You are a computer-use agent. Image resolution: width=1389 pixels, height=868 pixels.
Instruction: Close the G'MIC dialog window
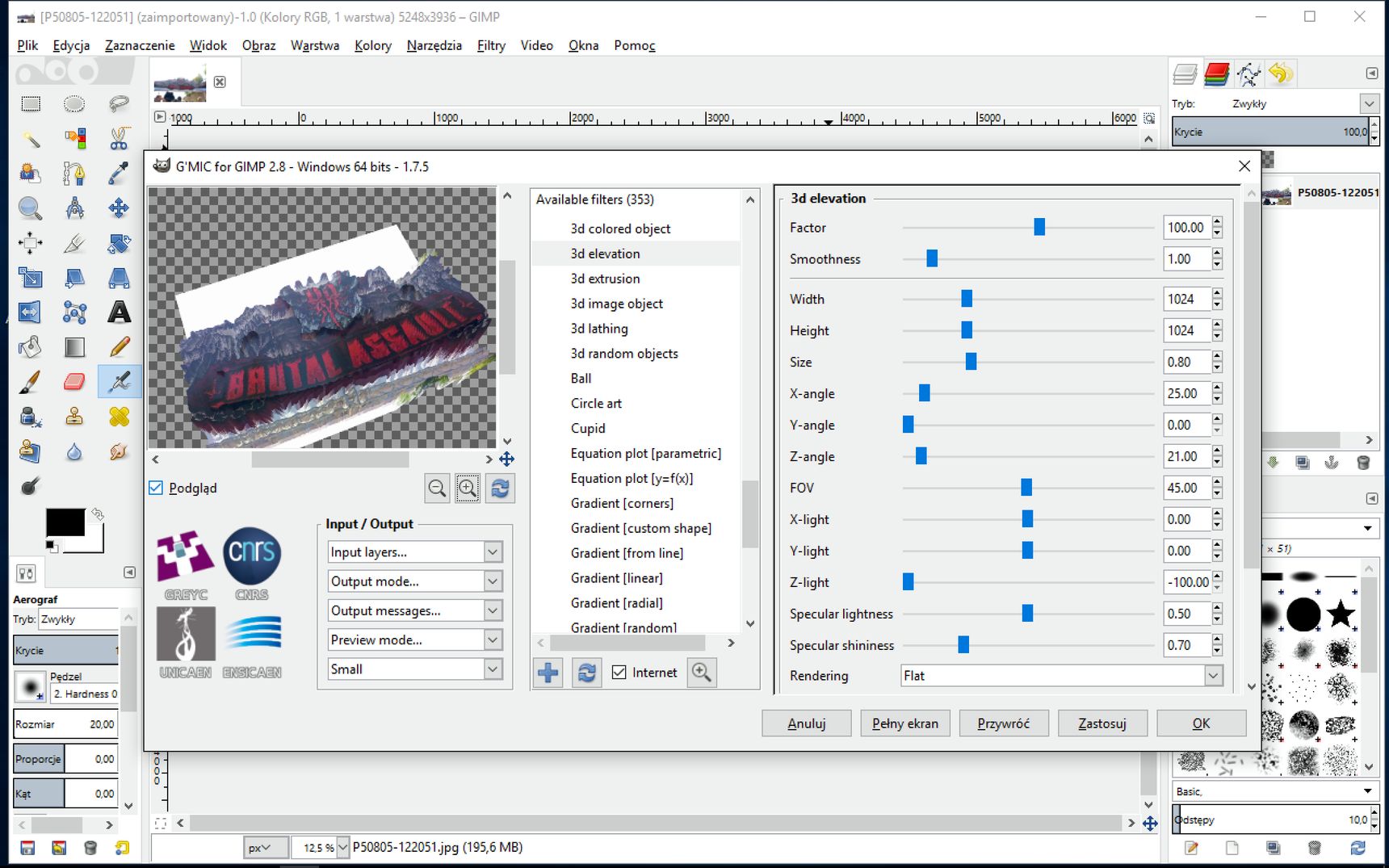[x=1244, y=166]
